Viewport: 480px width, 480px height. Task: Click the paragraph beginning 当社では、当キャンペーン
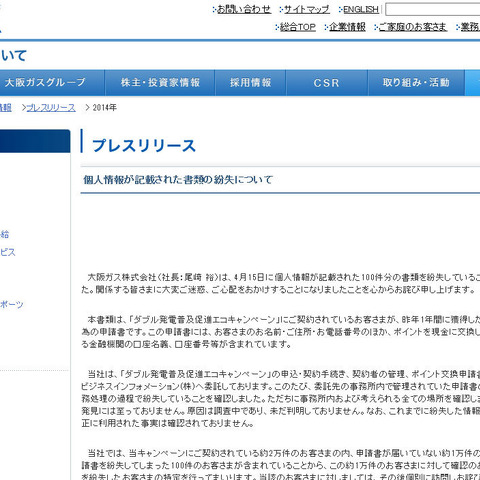tap(281, 465)
